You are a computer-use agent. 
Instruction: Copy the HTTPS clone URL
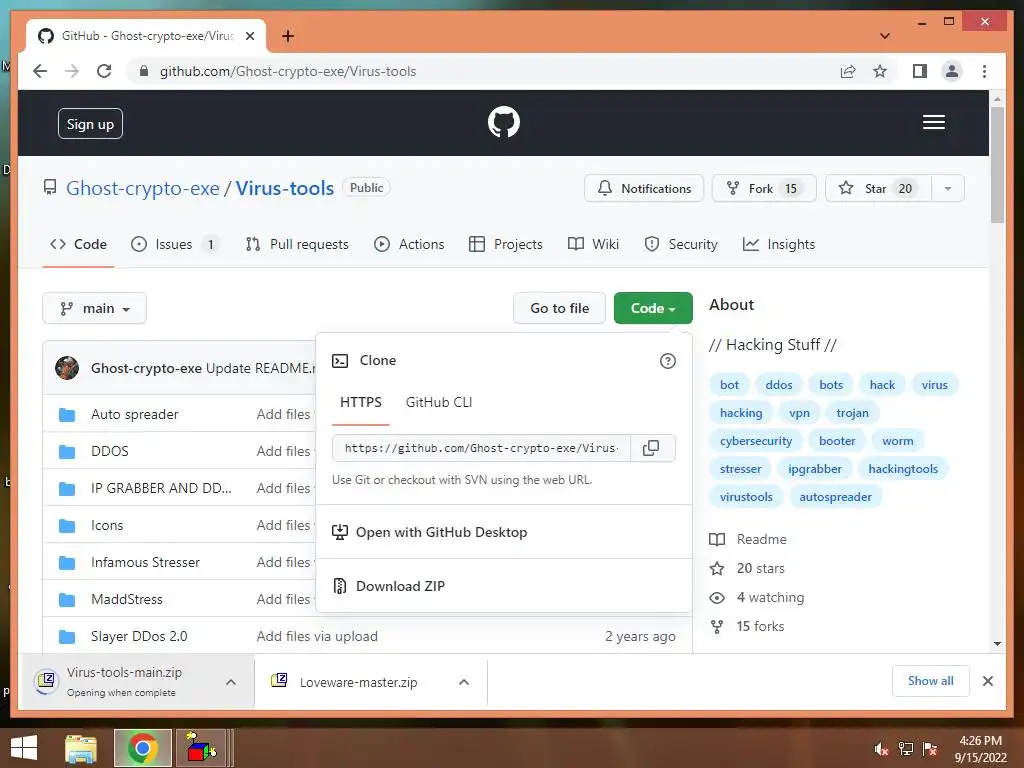click(x=651, y=448)
